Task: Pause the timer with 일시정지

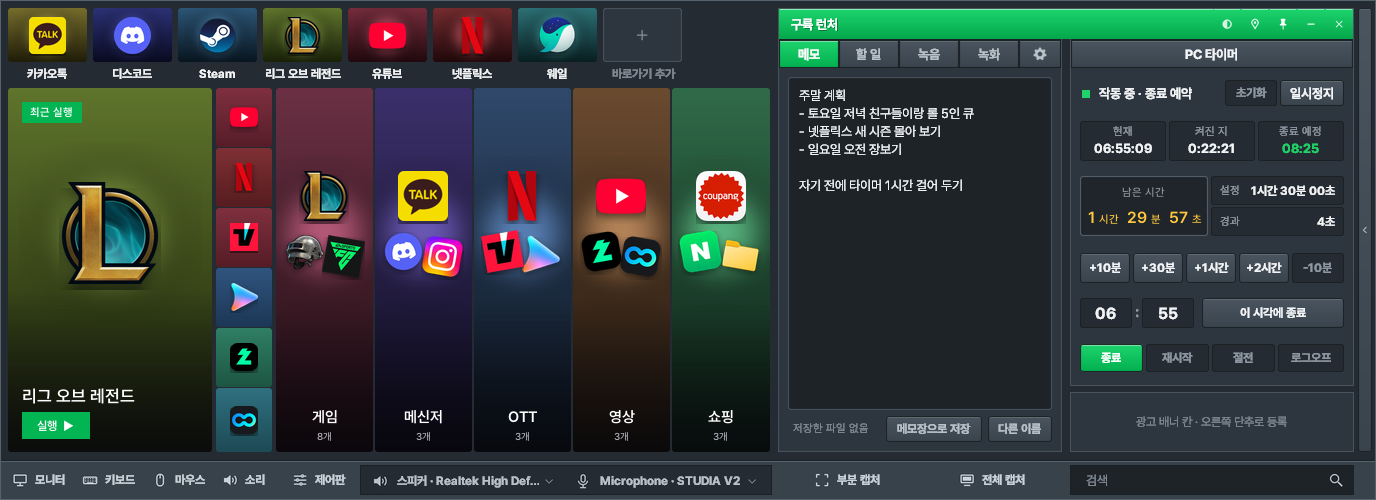Action: [1311, 93]
